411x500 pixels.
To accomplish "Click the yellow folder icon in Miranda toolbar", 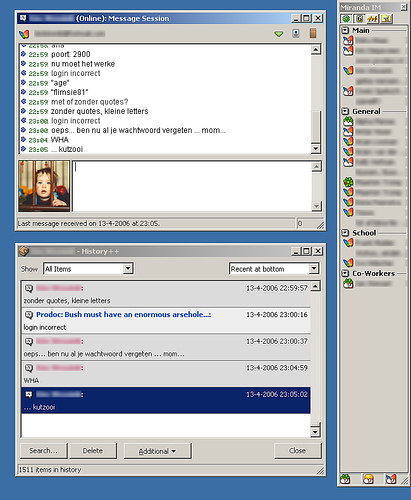I will [x=386, y=19].
